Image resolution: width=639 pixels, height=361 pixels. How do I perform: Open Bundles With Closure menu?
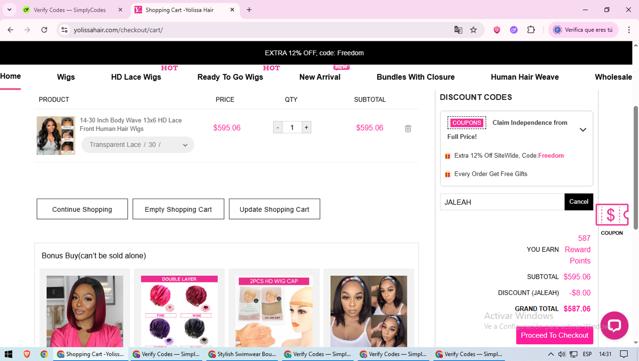(415, 77)
